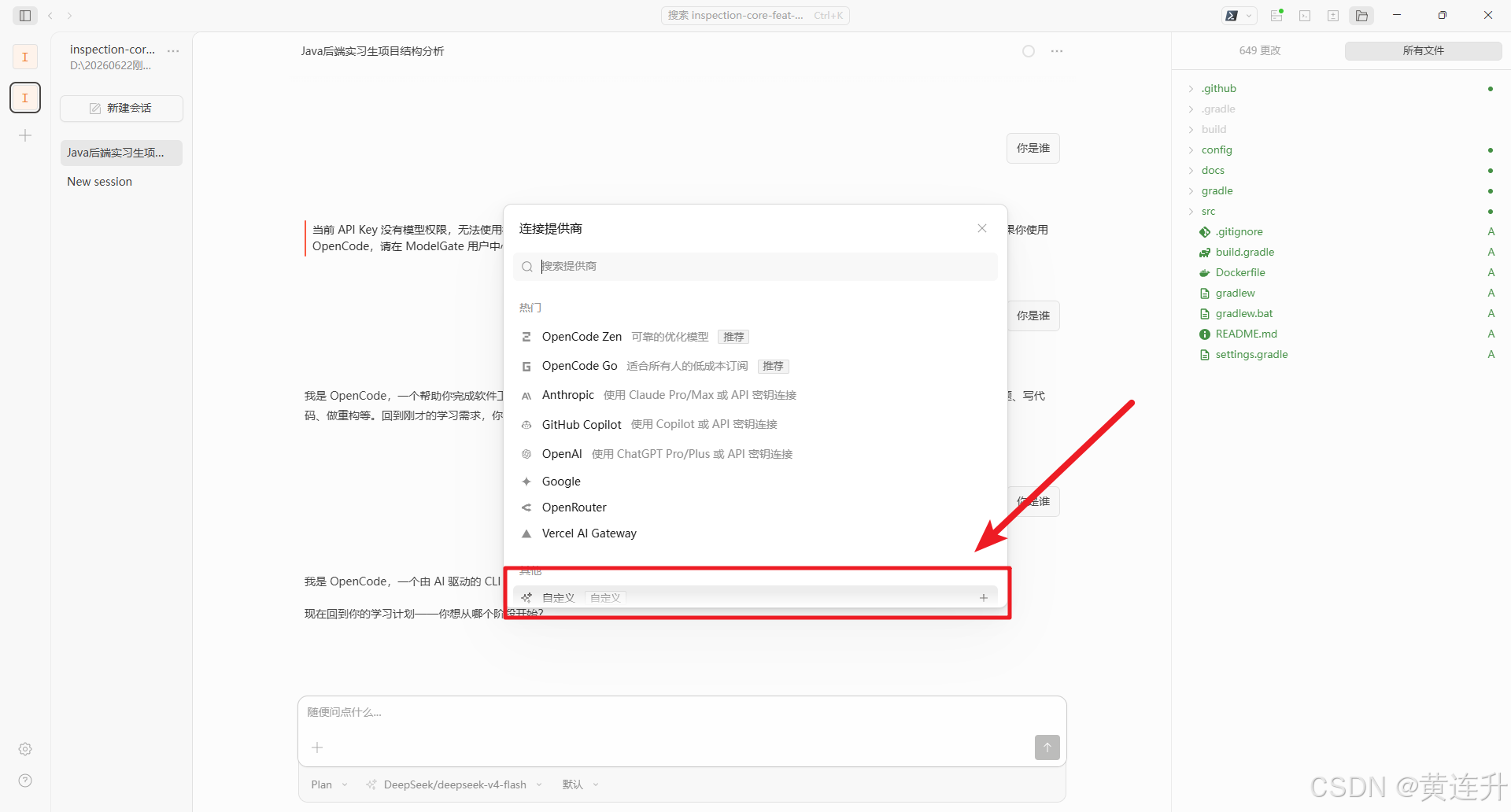1511x812 pixels.
Task: Open the inspection-cor project title
Action: click(113, 50)
